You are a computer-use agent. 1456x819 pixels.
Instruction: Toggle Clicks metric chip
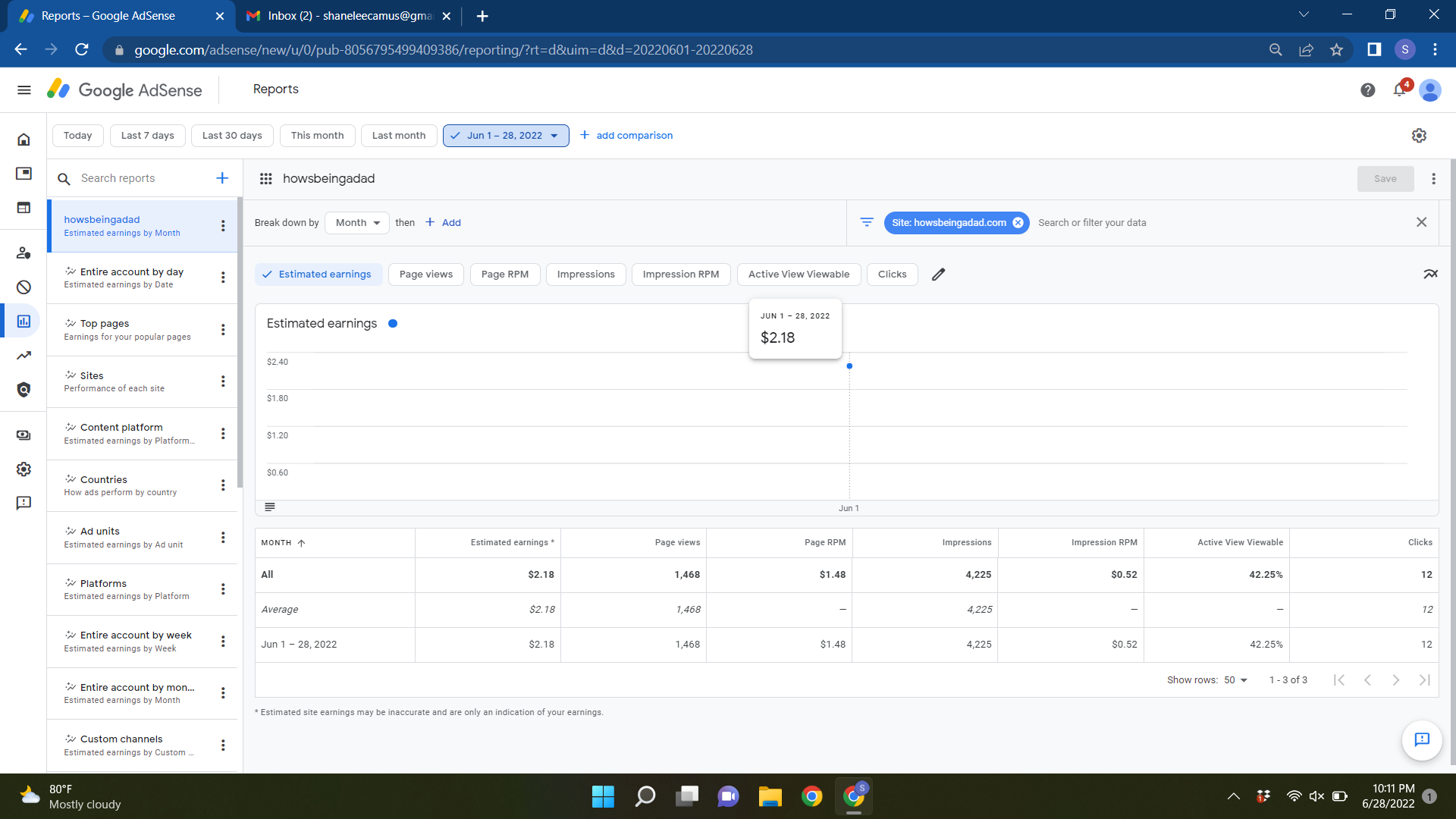point(893,275)
